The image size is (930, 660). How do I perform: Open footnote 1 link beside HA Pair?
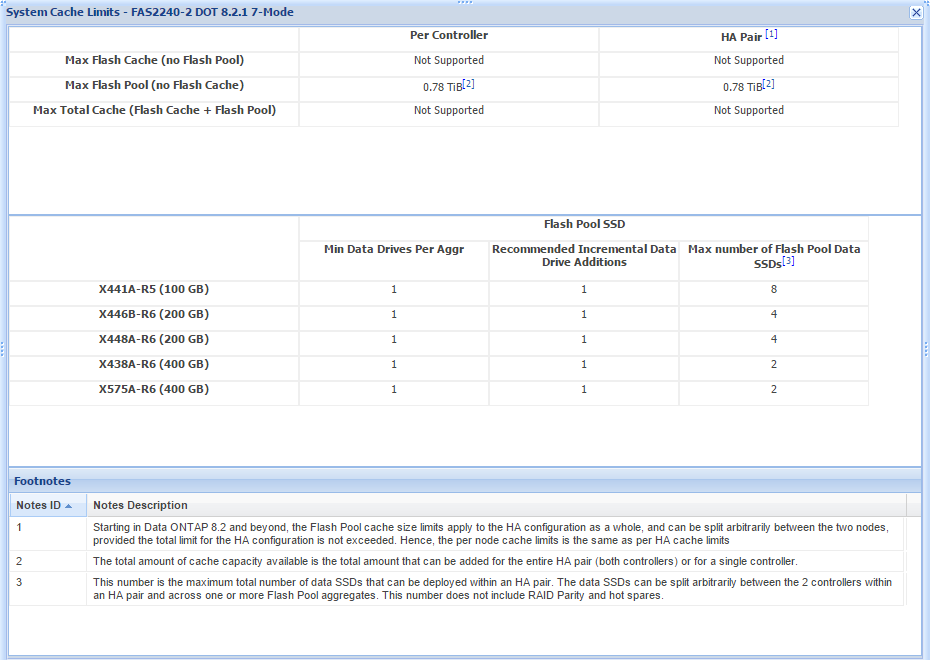point(772,34)
